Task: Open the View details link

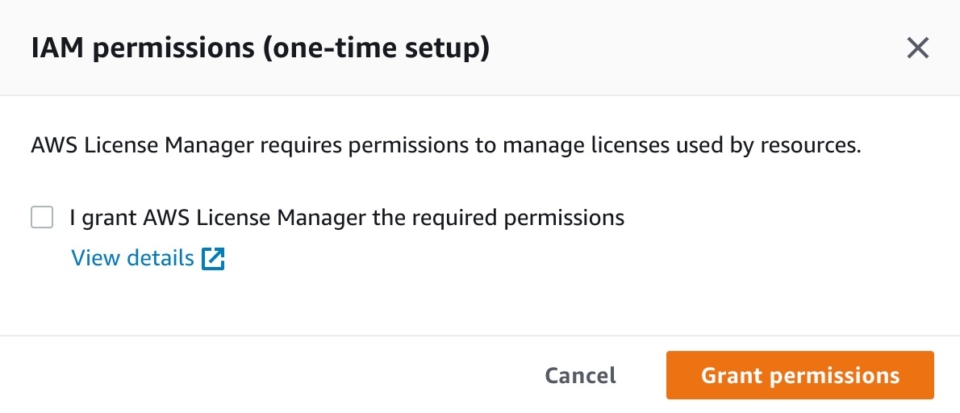Action: coord(148,258)
